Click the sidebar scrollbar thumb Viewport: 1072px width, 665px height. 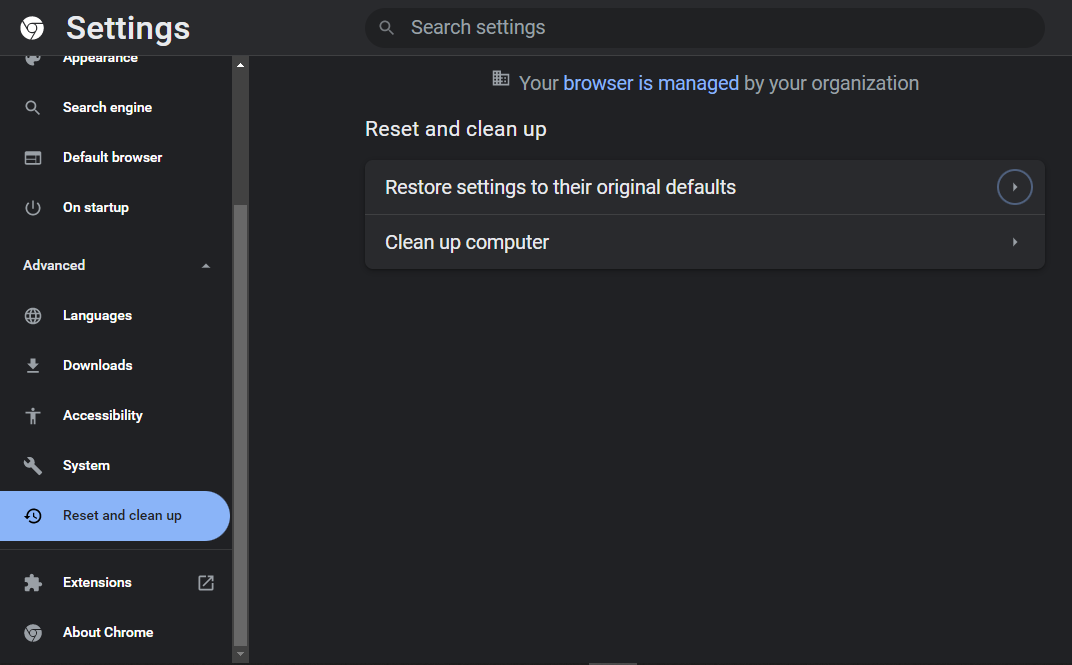pyautogui.click(x=240, y=425)
